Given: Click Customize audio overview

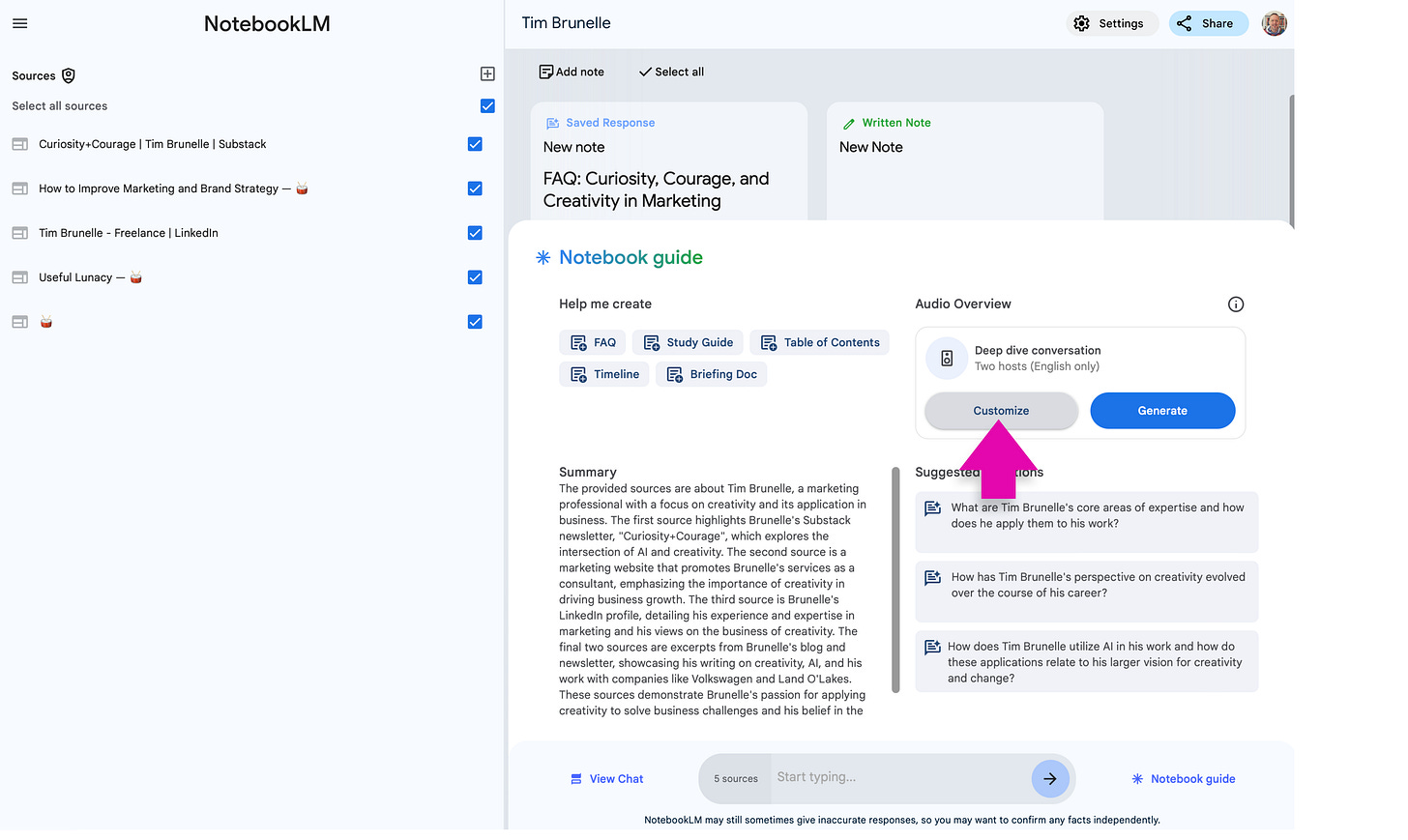Looking at the screenshot, I should coord(1001,411).
